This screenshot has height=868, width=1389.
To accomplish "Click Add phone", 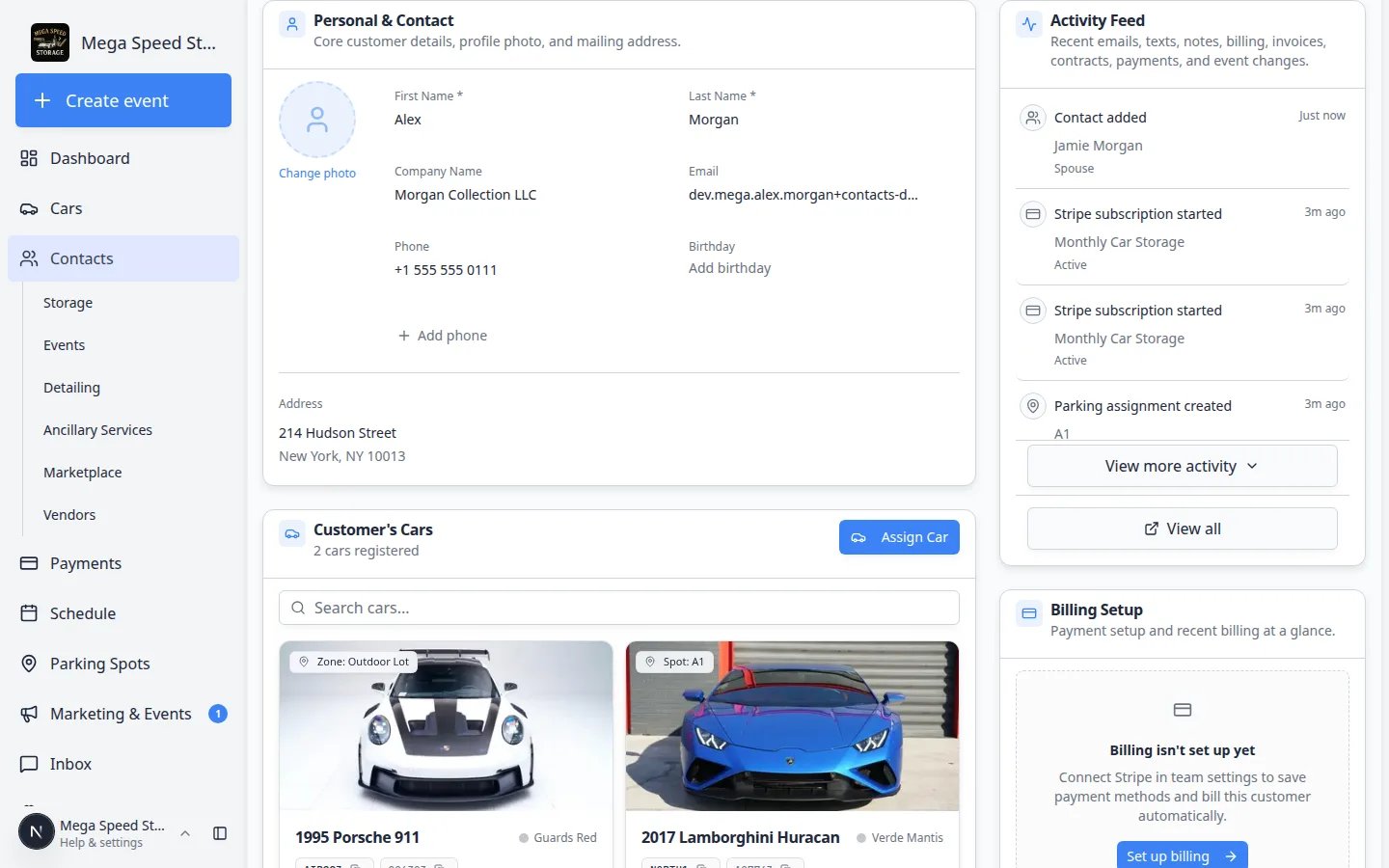I will (443, 336).
